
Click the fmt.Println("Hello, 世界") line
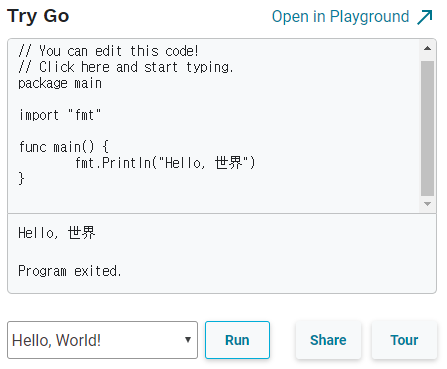[165, 163]
